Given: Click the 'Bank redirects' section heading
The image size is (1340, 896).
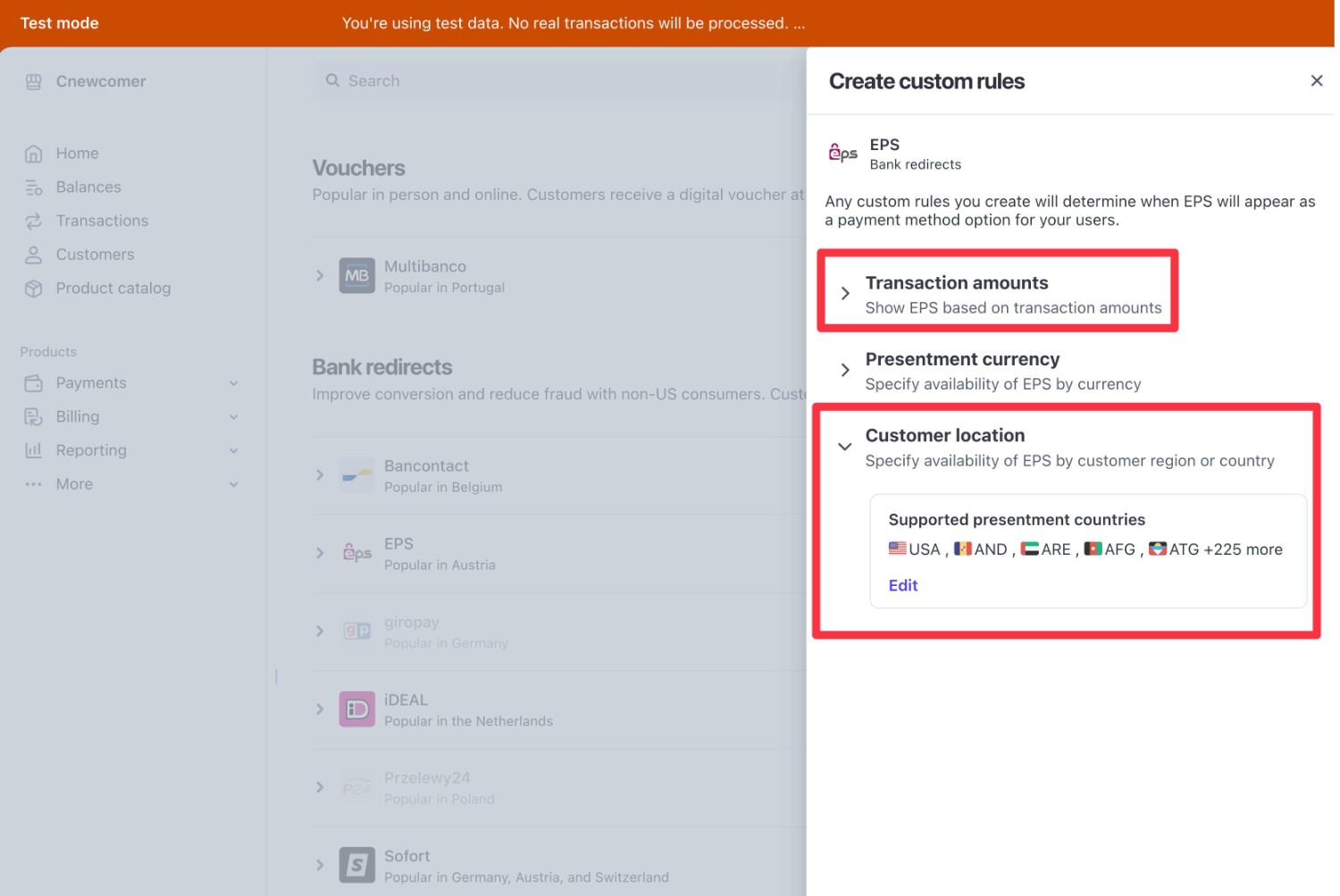Looking at the screenshot, I should click(x=382, y=367).
